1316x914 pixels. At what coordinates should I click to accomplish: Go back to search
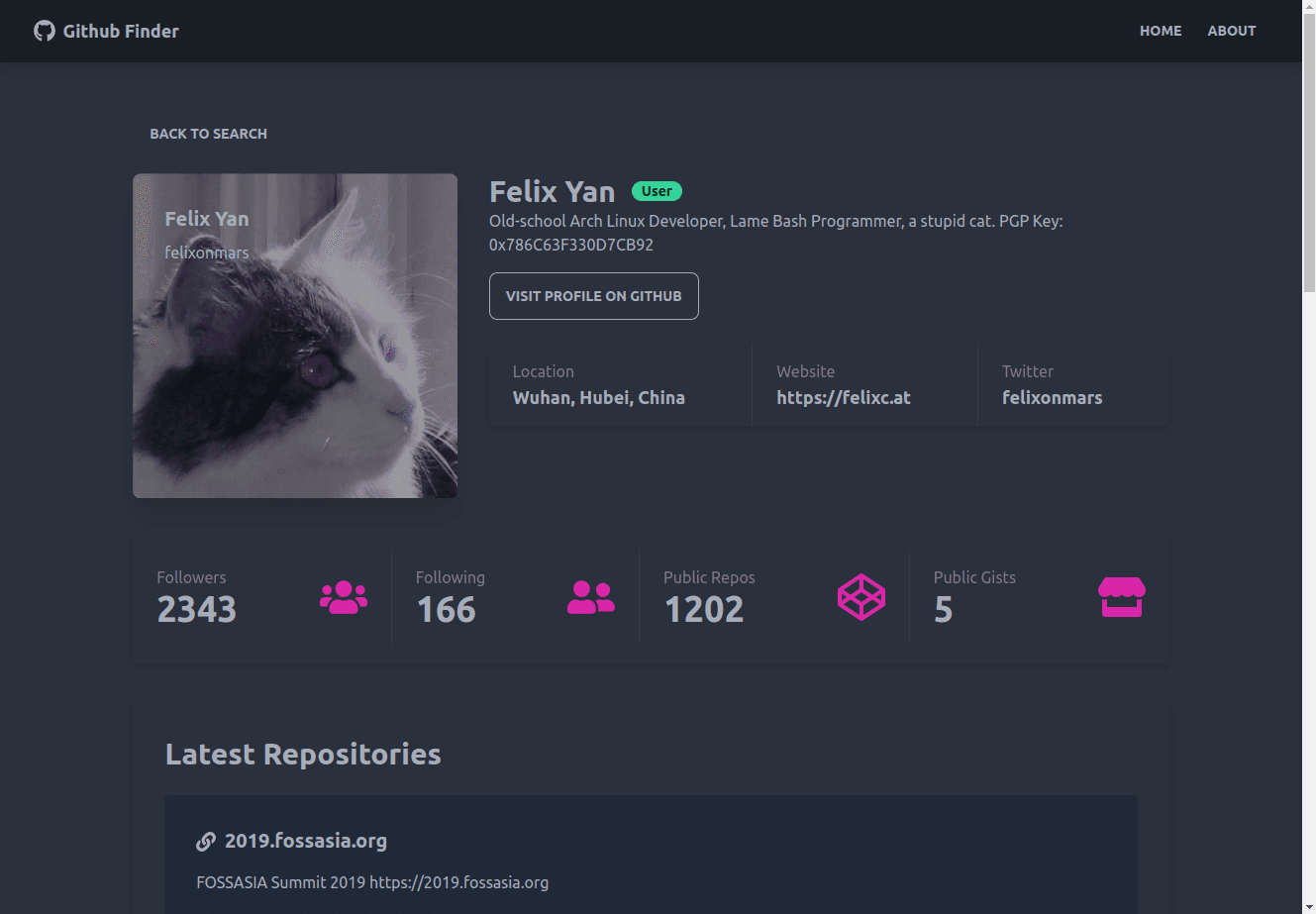tap(208, 134)
